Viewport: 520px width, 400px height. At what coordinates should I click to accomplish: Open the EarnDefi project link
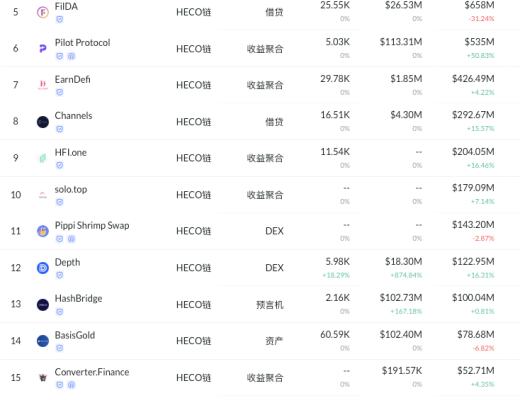(72, 79)
